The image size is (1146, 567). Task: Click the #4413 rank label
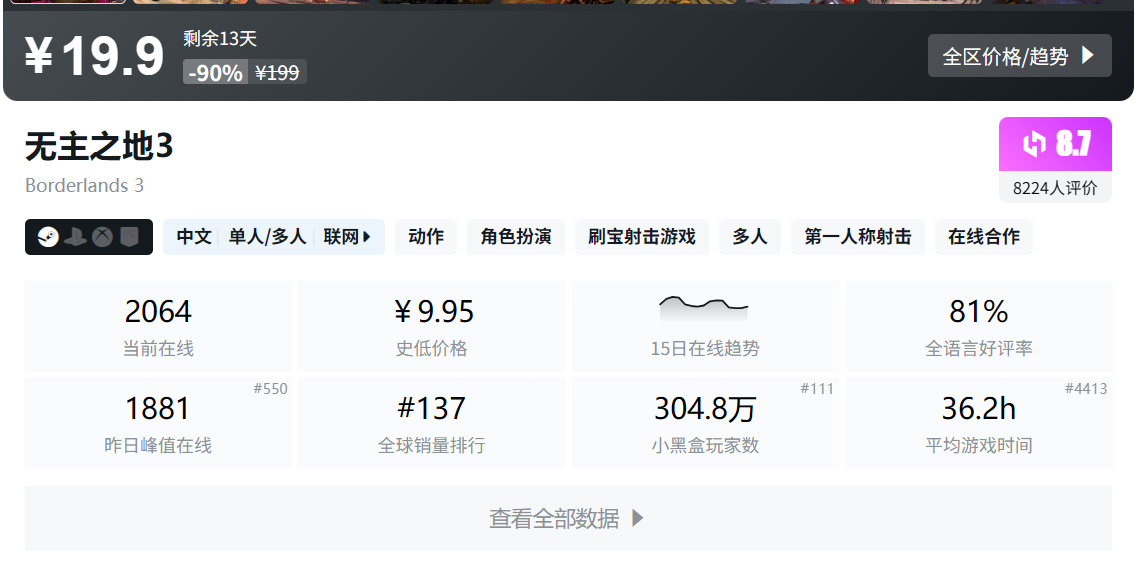pos(1086,389)
